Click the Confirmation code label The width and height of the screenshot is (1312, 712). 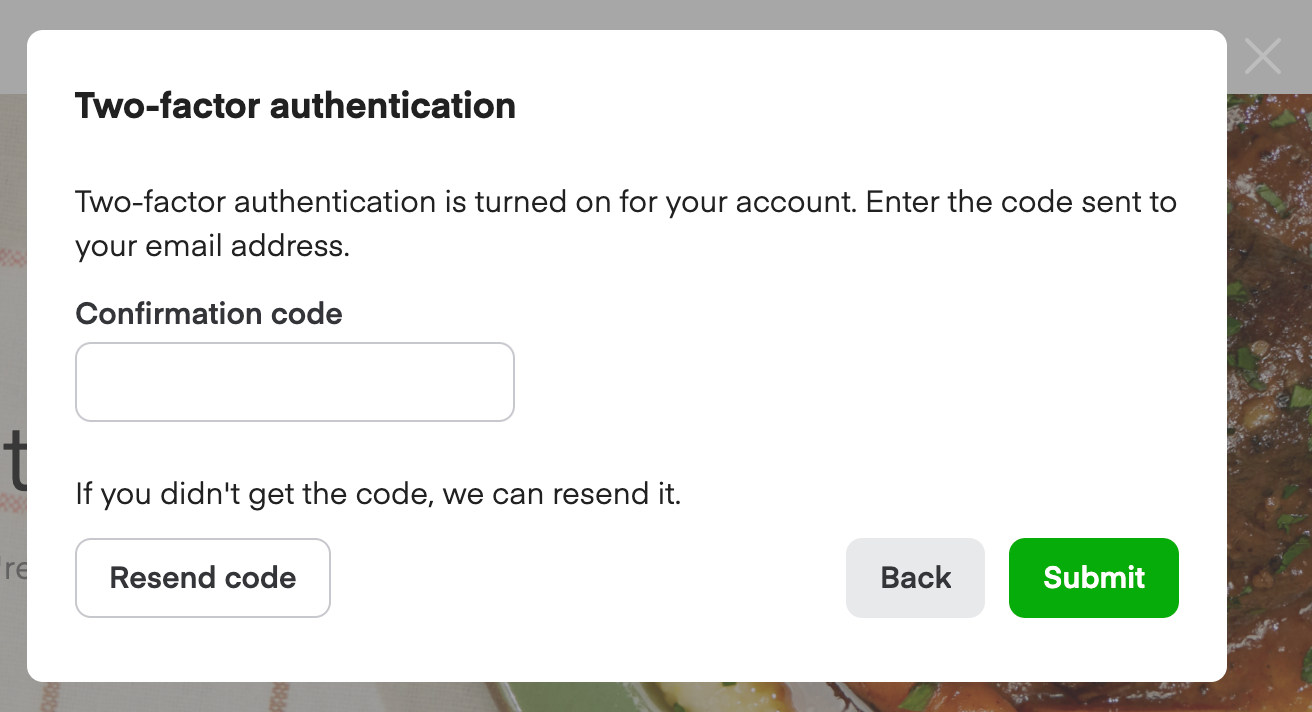pyautogui.click(x=208, y=313)
